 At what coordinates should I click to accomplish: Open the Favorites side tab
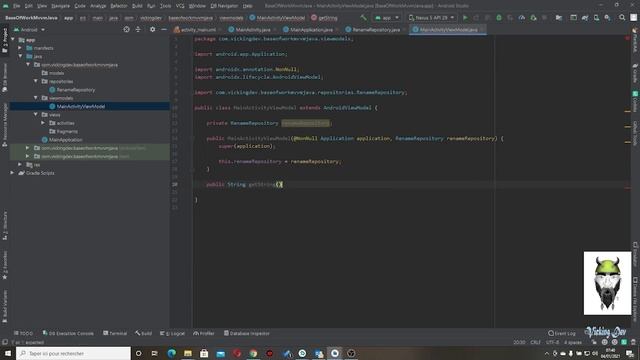[4, 264]
